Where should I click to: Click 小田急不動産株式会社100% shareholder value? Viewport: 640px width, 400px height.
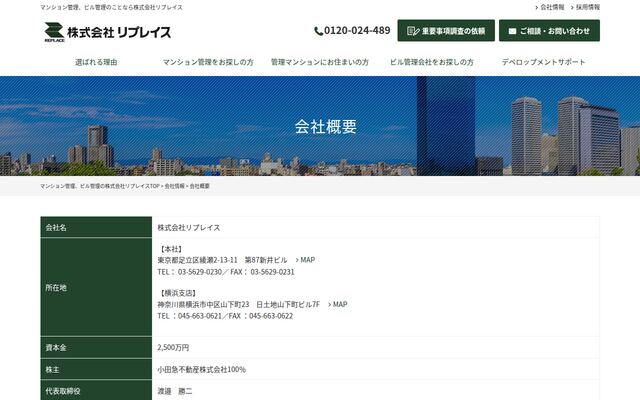[202, 369]
